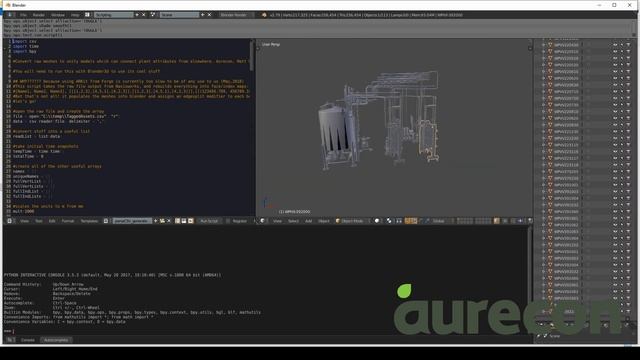Click the Autocomplete button
This screenshot has height=360, width=640.
pyautogui.click(x=56, y=340)
